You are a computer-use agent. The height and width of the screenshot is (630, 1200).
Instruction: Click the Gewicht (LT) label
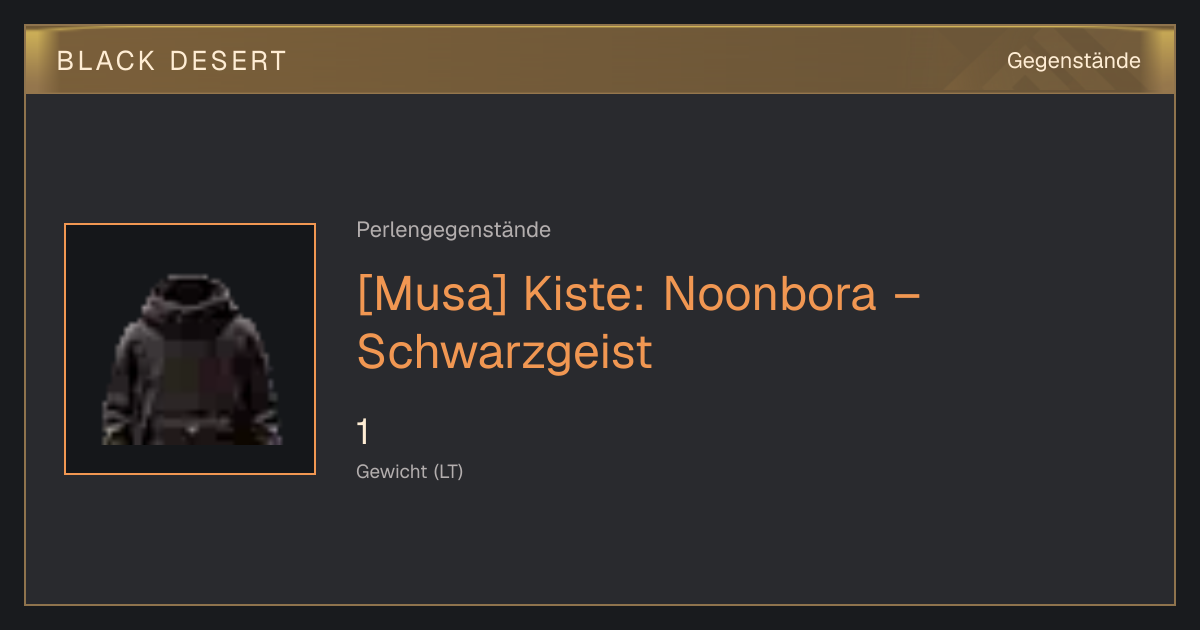pyautogui.click(x=410, y=471)
